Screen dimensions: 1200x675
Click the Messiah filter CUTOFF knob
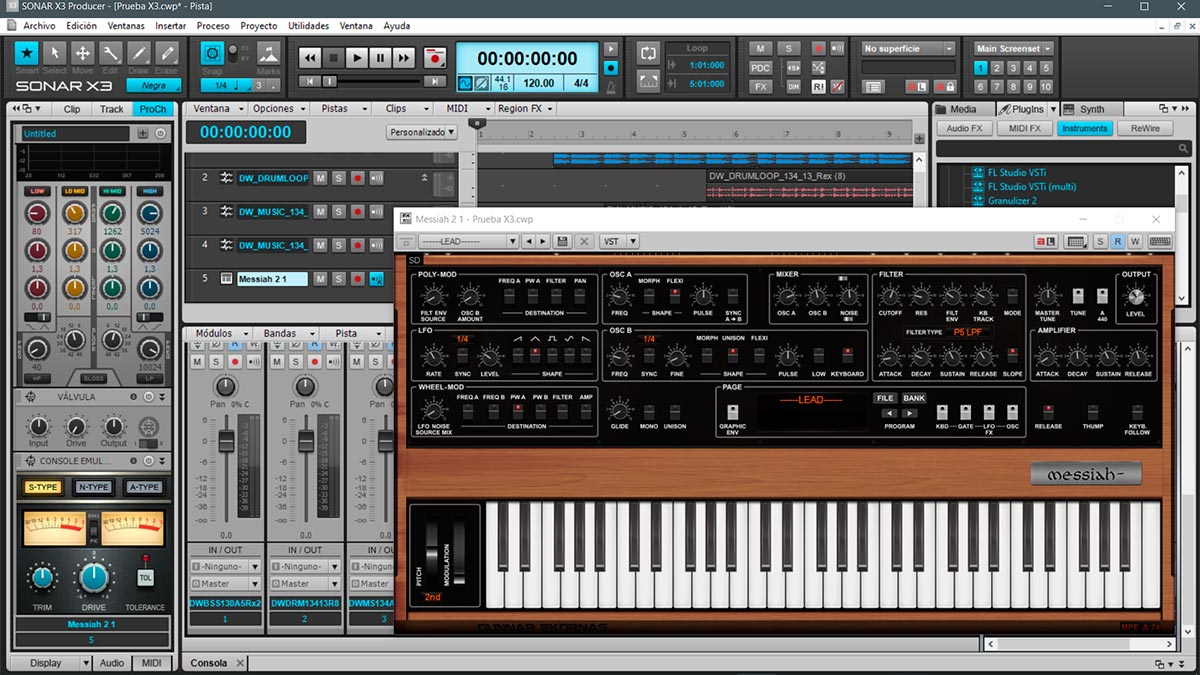coord(890,296)
